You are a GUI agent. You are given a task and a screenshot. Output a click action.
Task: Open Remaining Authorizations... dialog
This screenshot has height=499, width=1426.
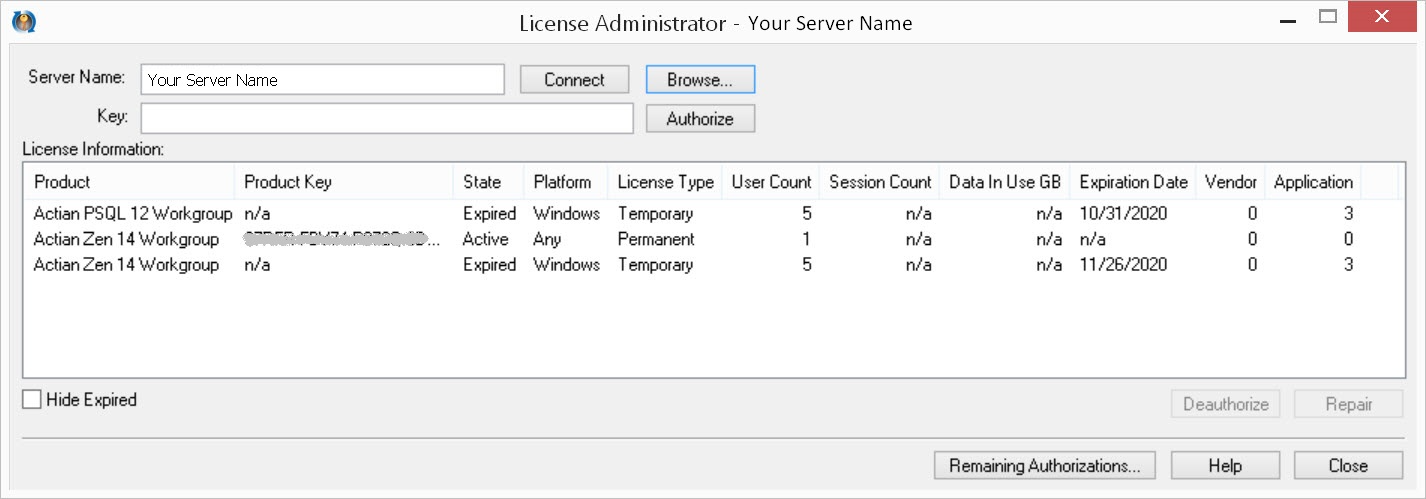coord(1045,466)
